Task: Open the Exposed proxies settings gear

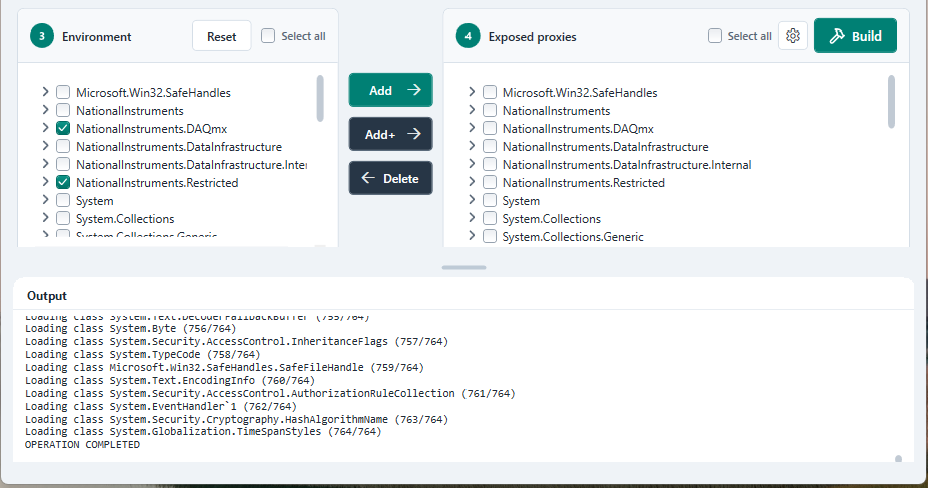Action: pyautogui.click(x=793, y=36)
